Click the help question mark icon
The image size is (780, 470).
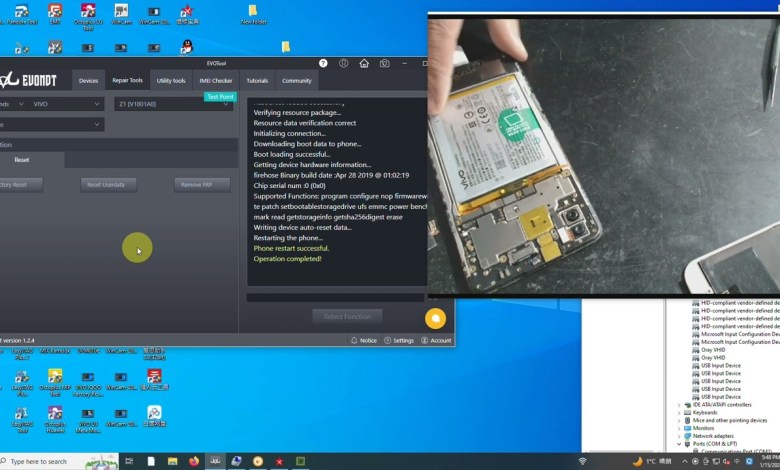(x=323, y=64)
